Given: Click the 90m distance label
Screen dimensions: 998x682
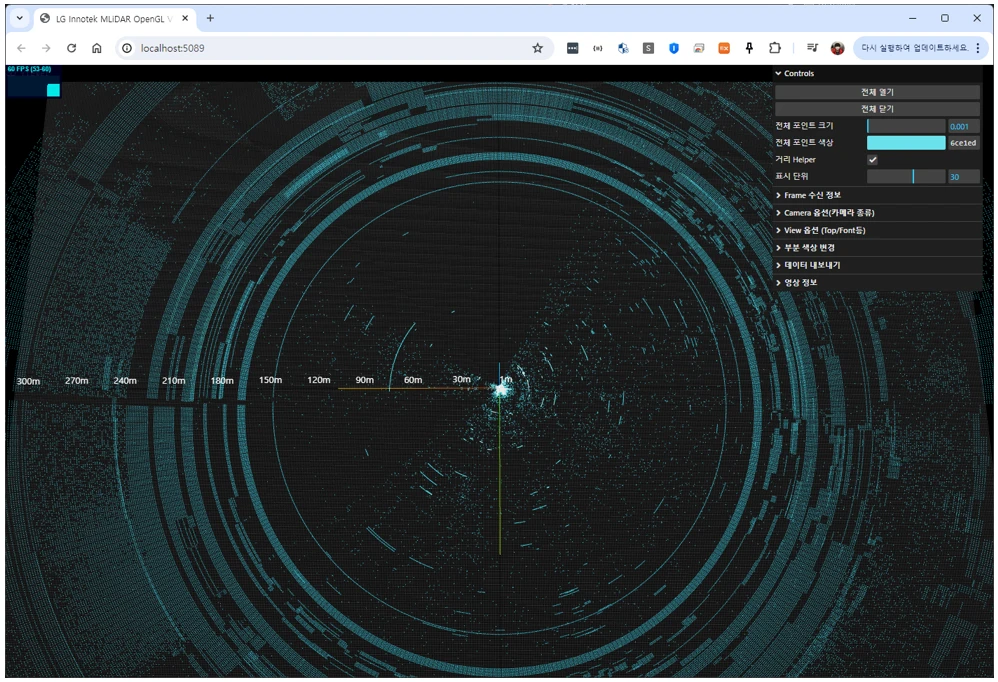Looking at the screenshot, I should click(364, 380).
